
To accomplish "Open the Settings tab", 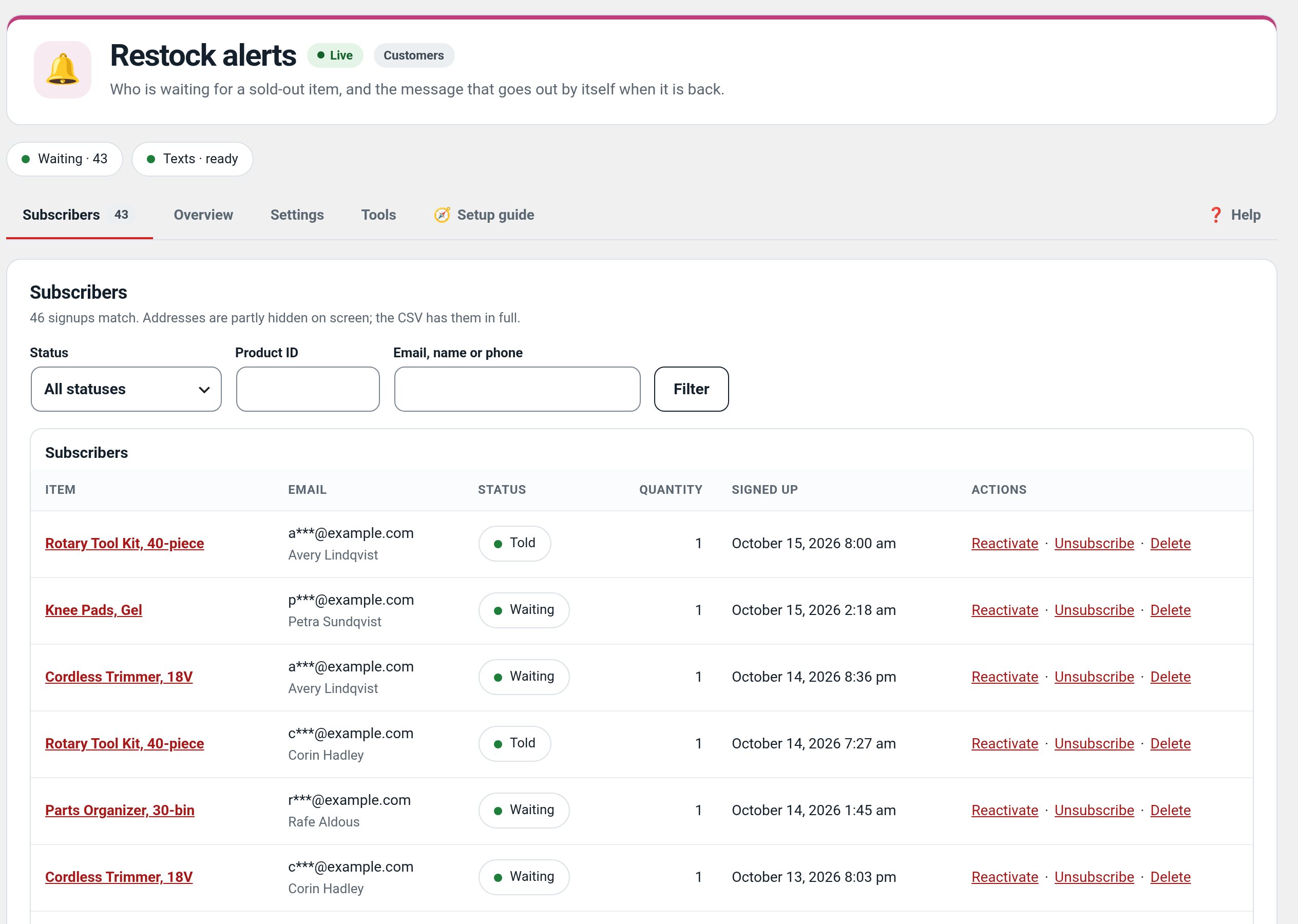I will (297, 215).
